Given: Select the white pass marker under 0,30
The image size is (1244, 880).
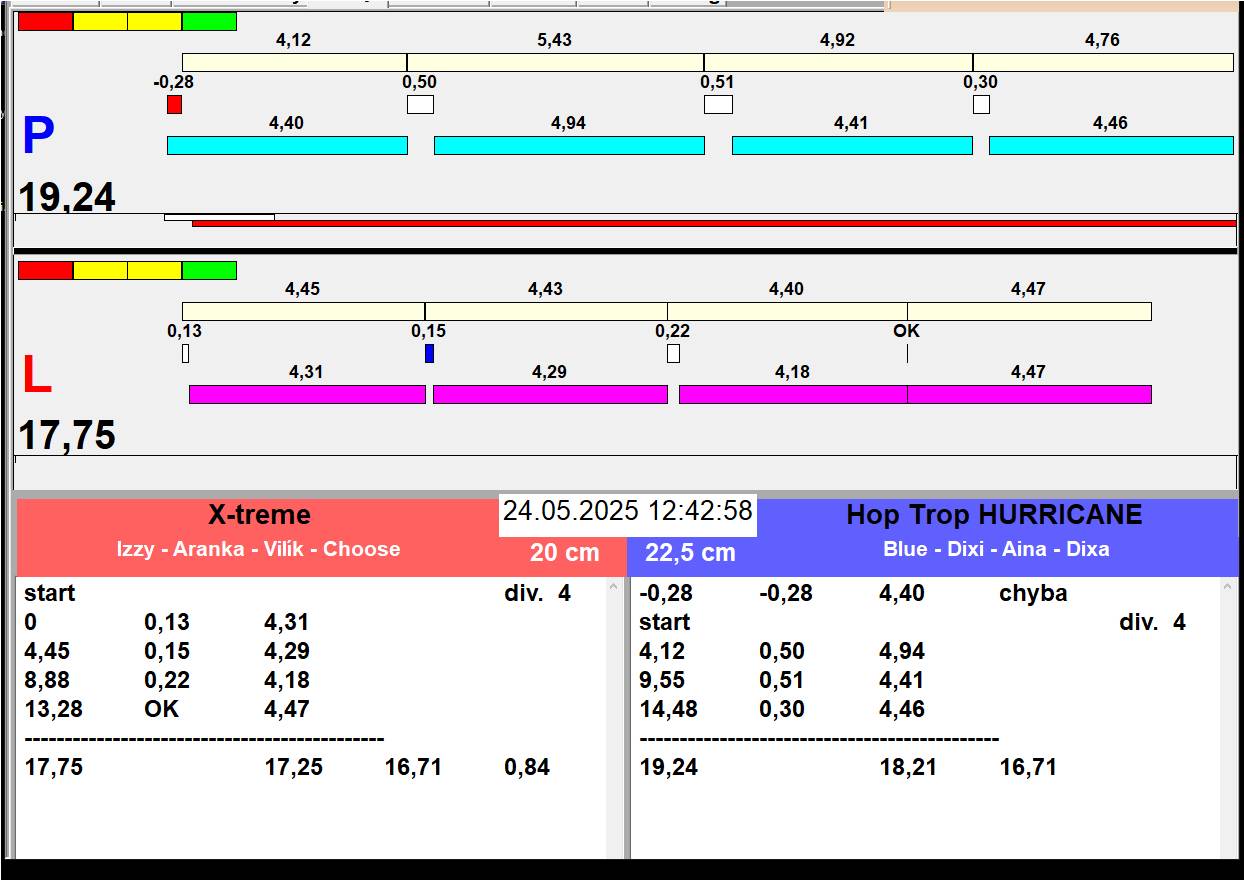Looking at the screenshot, I should (981, 105).
